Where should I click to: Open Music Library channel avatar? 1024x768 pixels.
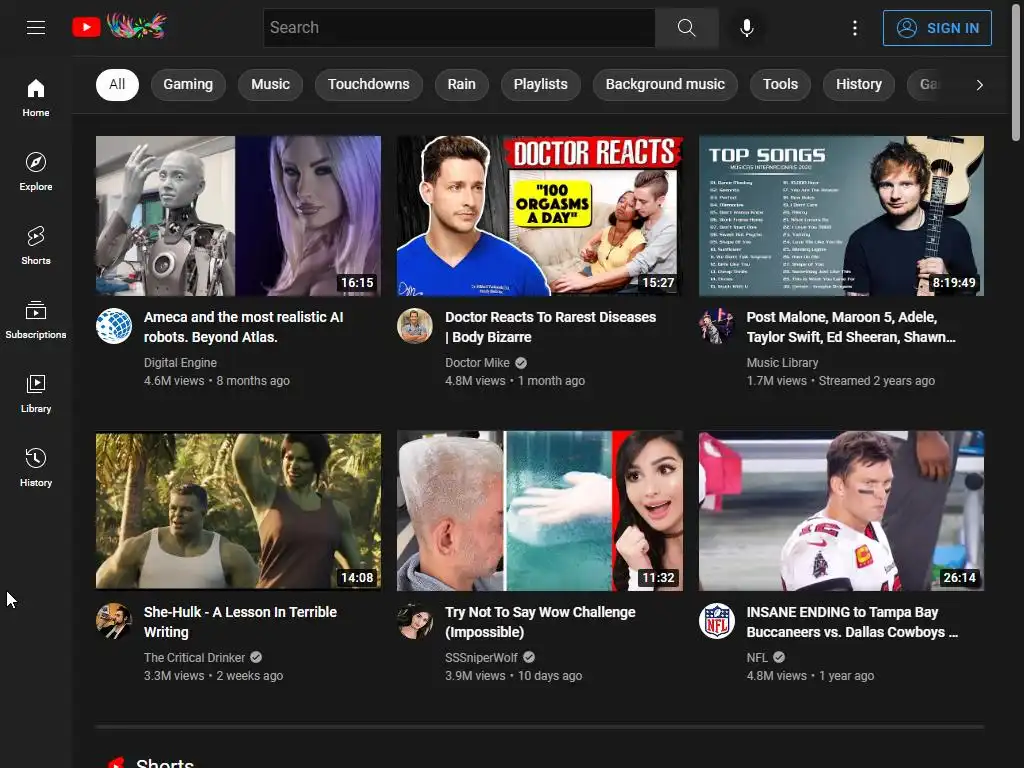(x=716, y=325)
